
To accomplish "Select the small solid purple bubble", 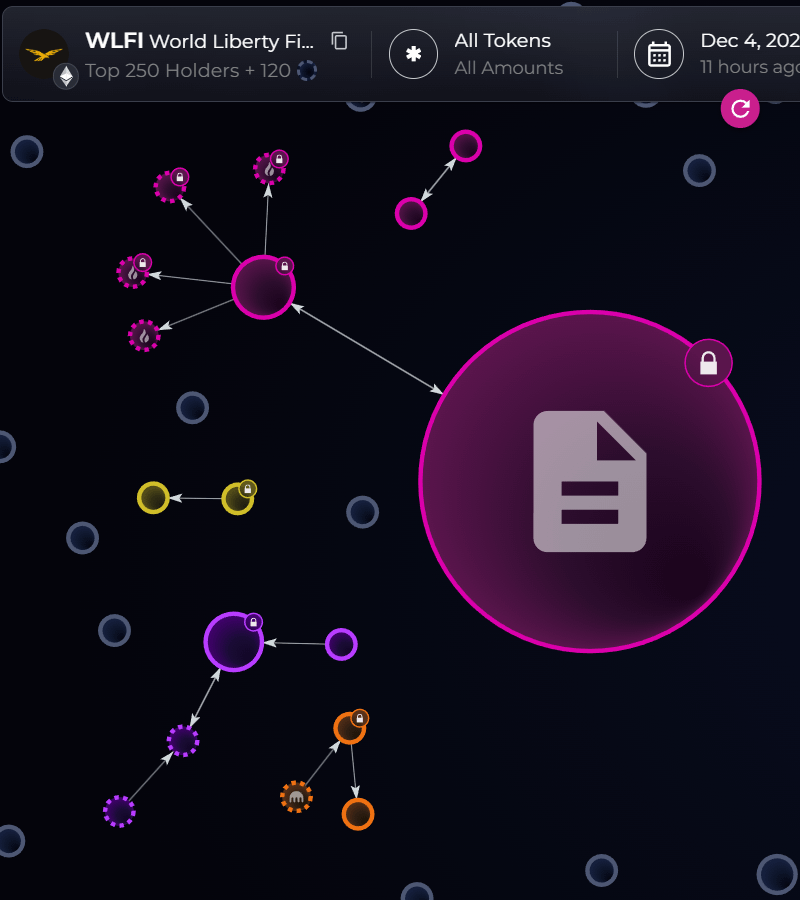I will 341,644.
